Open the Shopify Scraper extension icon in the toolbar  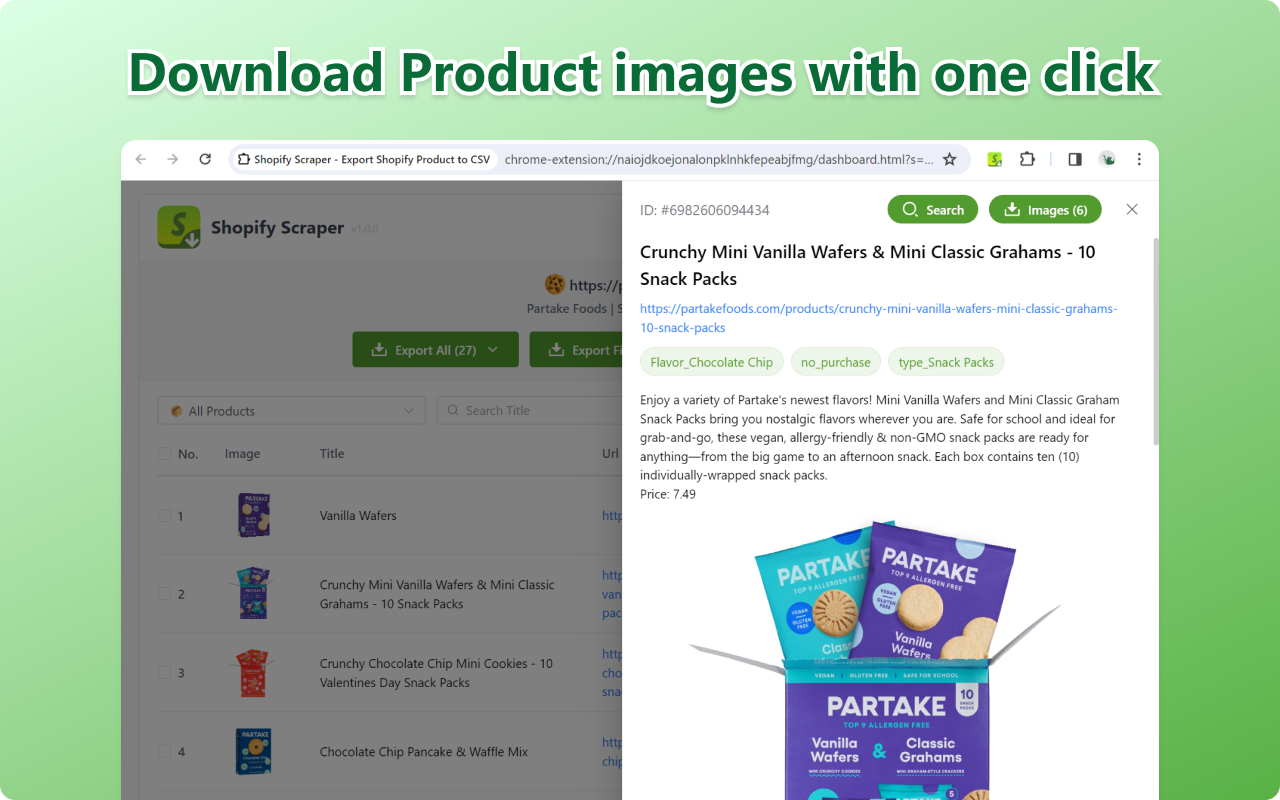(995, 159)
